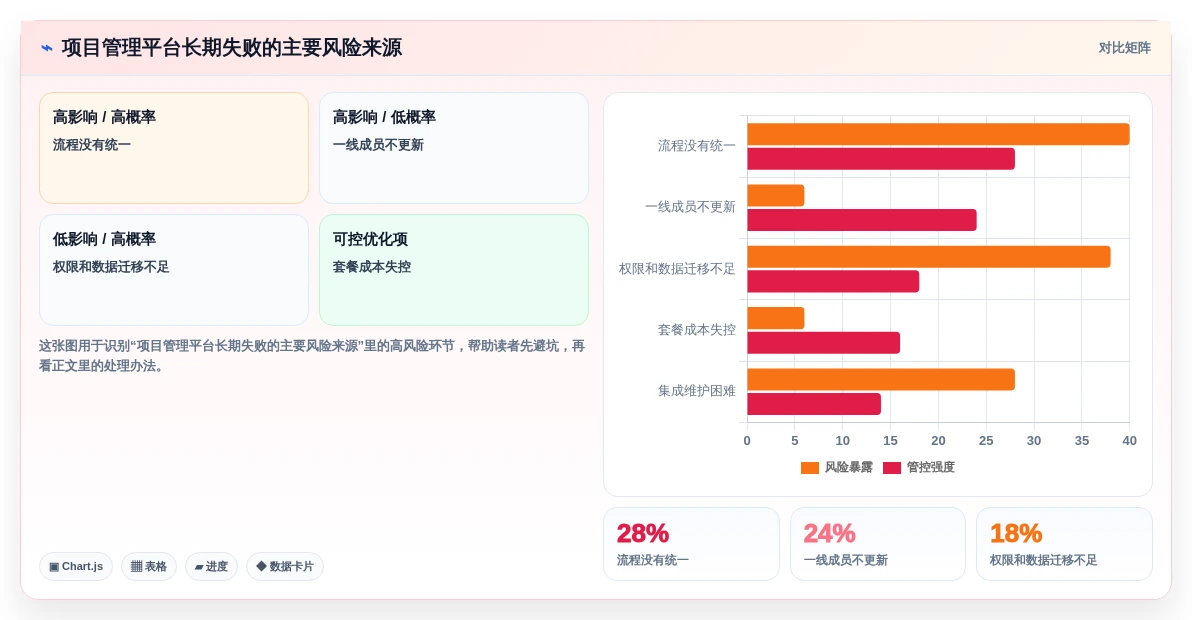This screenshot has width=1192, height=620.
Task: Open the 28% 流程没有统一 stat card
Action: 691,544
